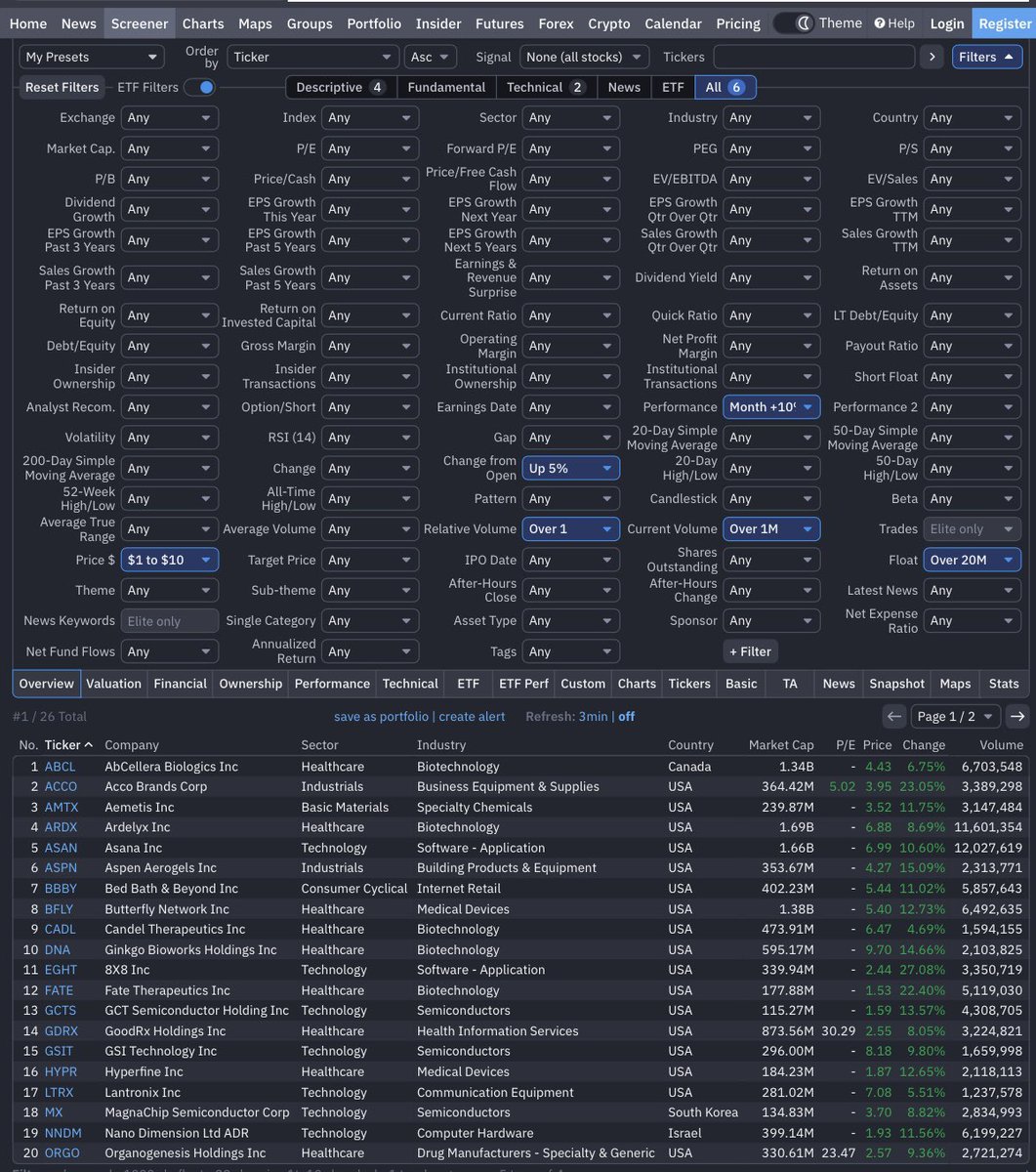Open the Page 1 / 2 selector
The image size is (1036, 1172).
coord(956,717)
